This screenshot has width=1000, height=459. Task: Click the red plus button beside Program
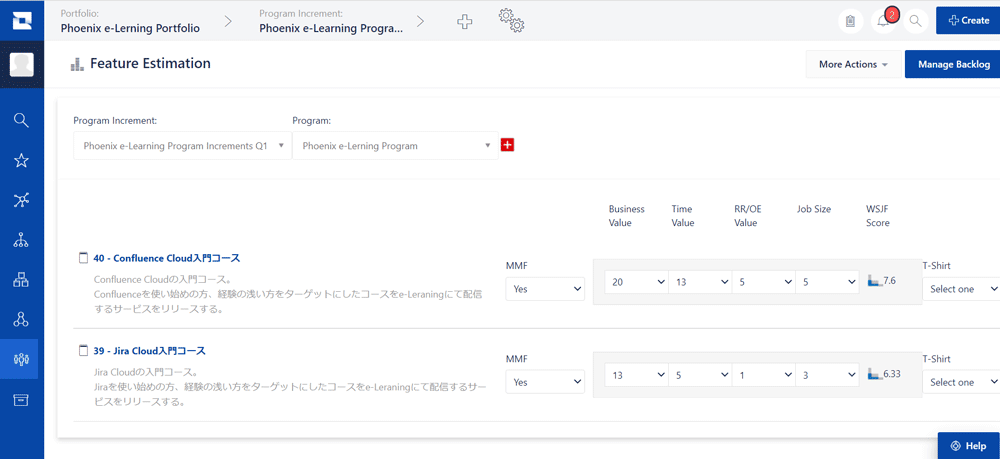tap(508, 145)
